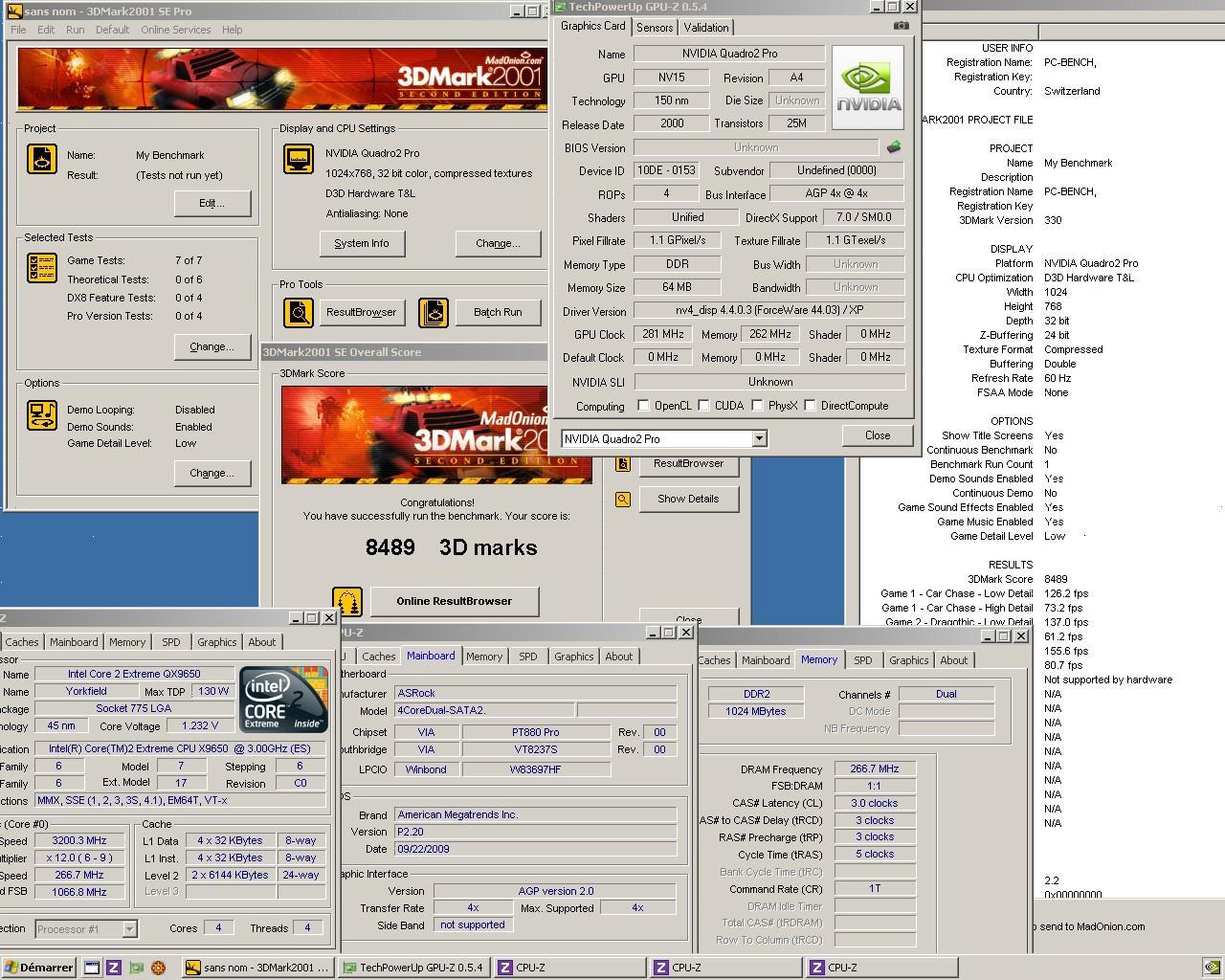1225x980 pixels.
Task: Open About tab in CPU-Z window with Intel logo
Action: point(262,642)
